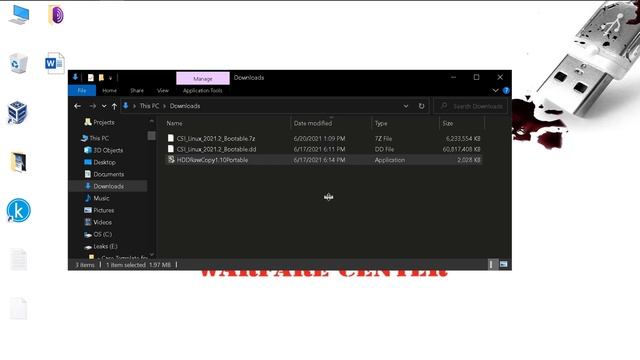Click This PC in address breadcrumb

pos(149,106)
